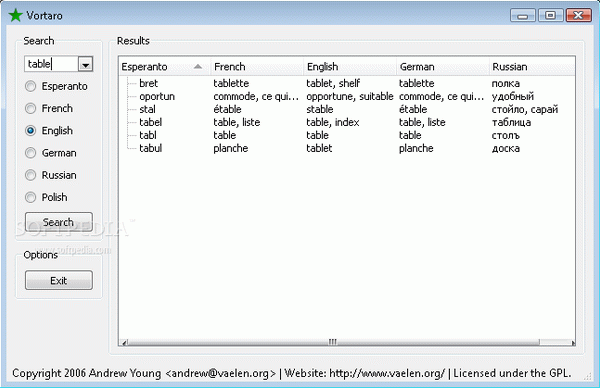Image resolution: width=600 pixels, height=388 pixels.
Task: Sort by the French column header
Action: [257, 67]
